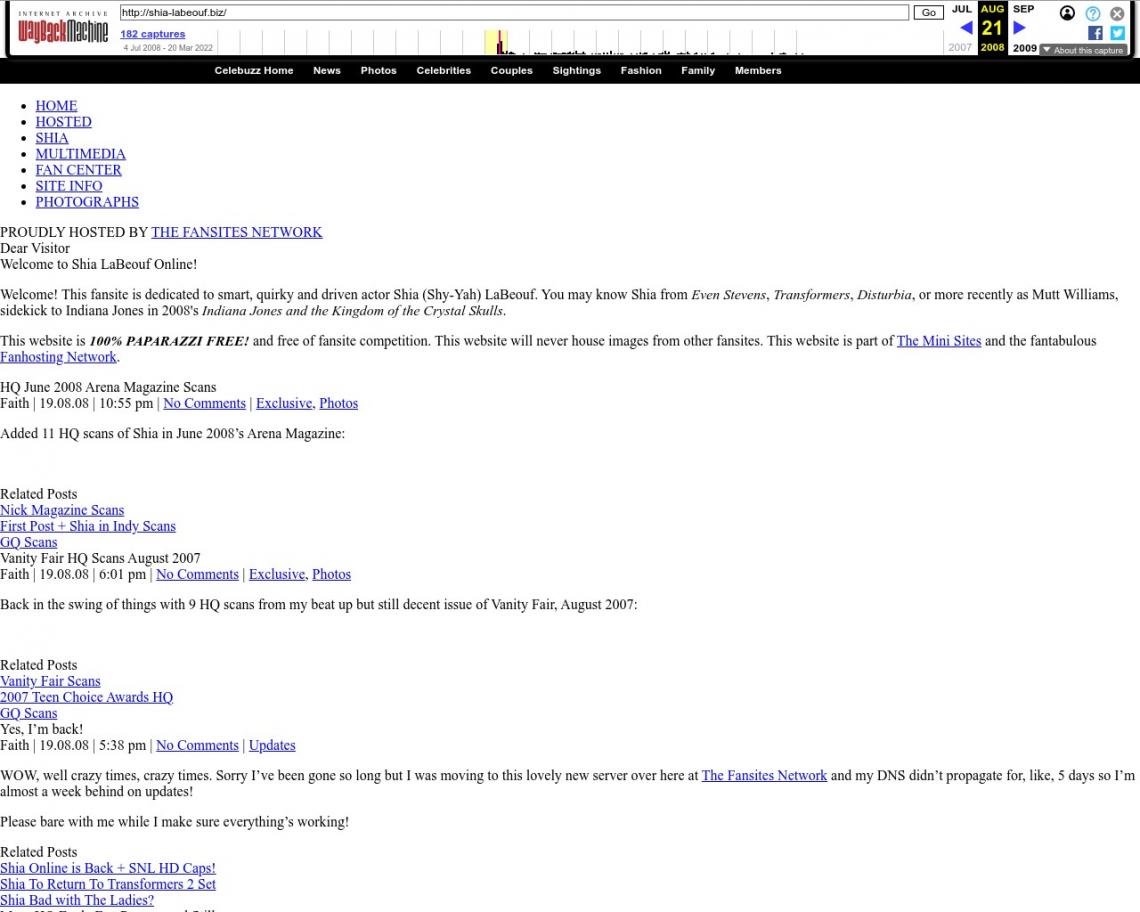Viewport: 1140px width, 912px height.
Task: Open Celebuzz Home menu item
Action: click(x=254, y=71)
